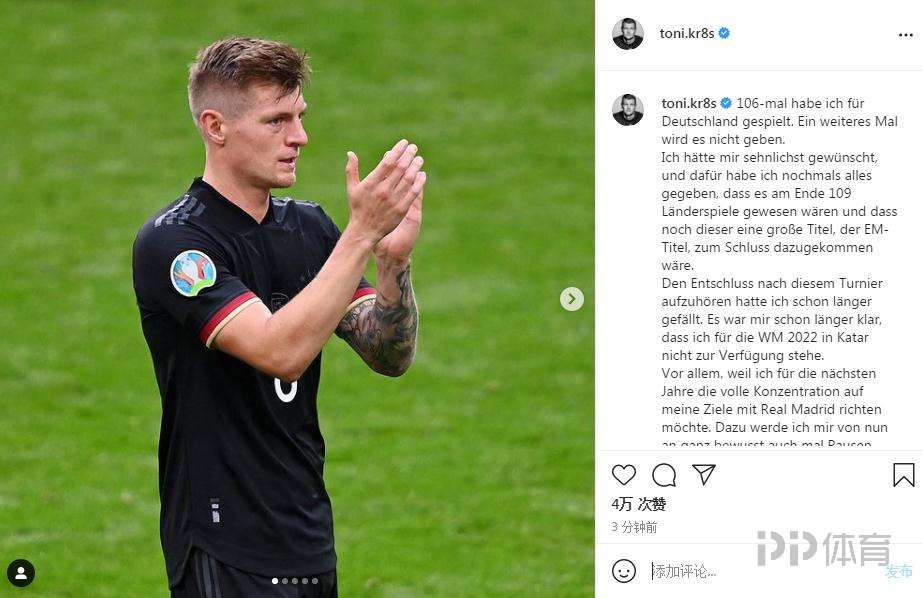Click the avatar beside the caption text
The height and width of the screenshot is (598, 923).
[627, 109]
